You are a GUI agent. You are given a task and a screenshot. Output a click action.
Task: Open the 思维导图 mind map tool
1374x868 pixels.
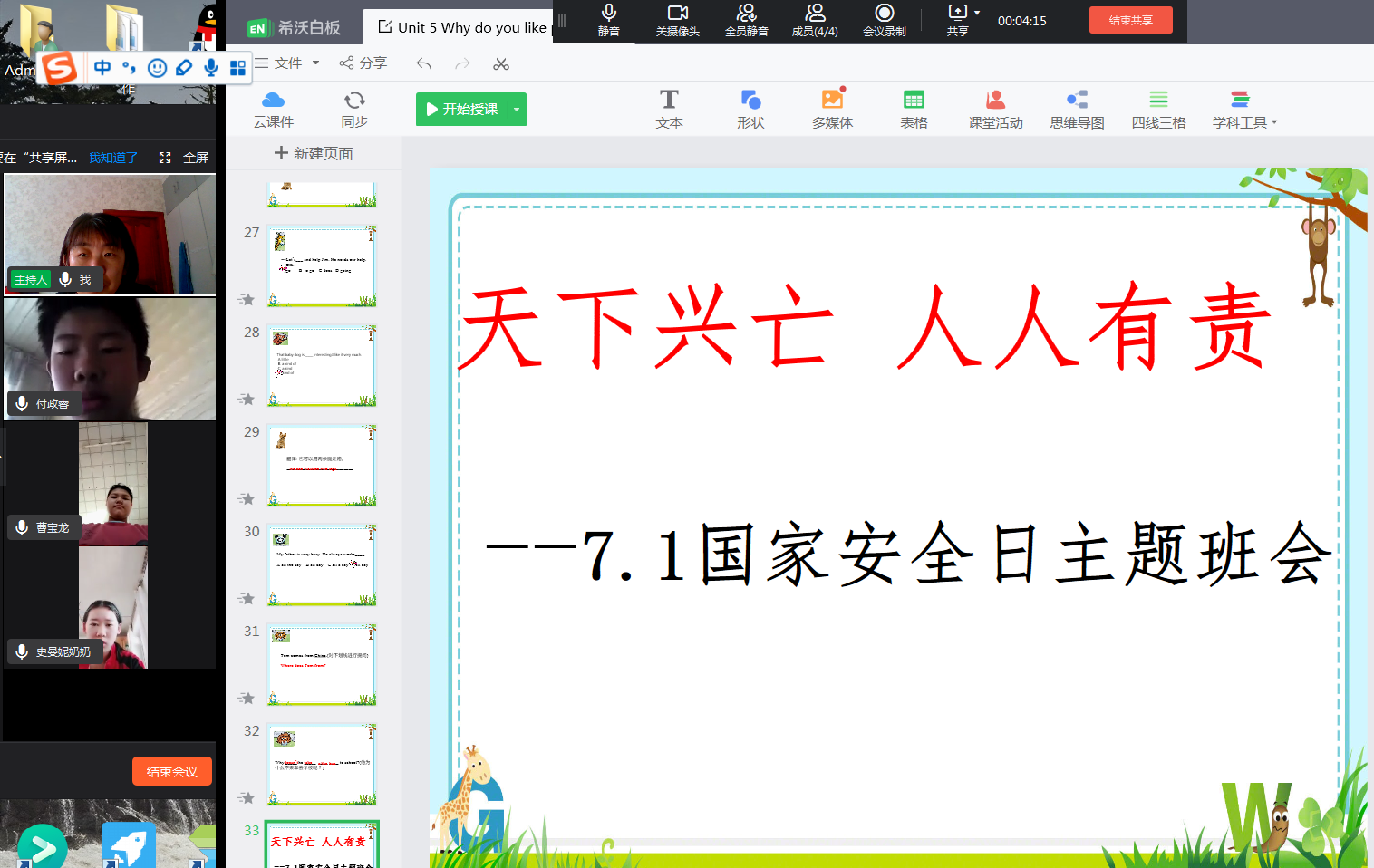tap(1077, 108)
